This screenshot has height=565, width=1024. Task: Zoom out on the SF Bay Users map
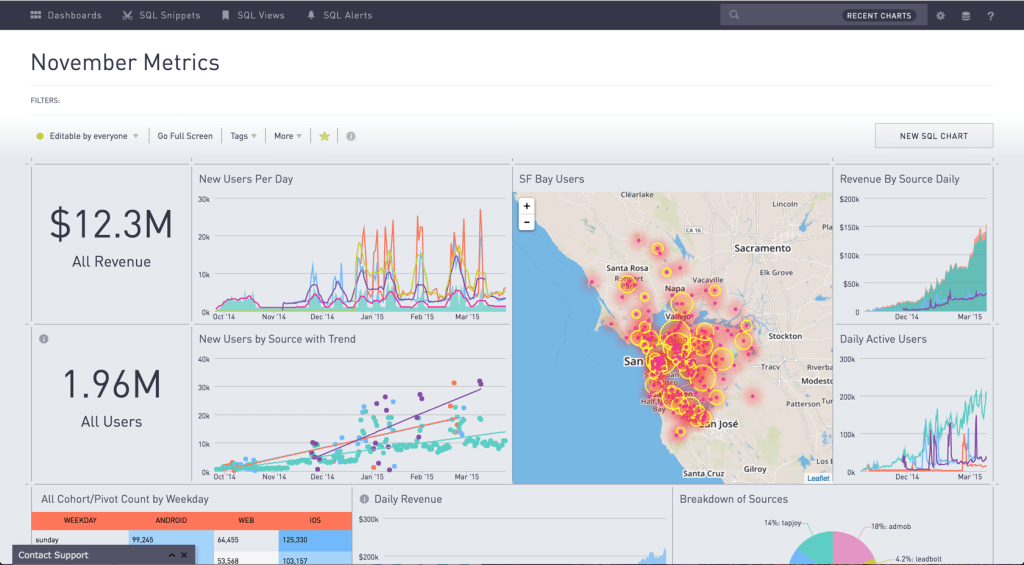coord(527,222)
